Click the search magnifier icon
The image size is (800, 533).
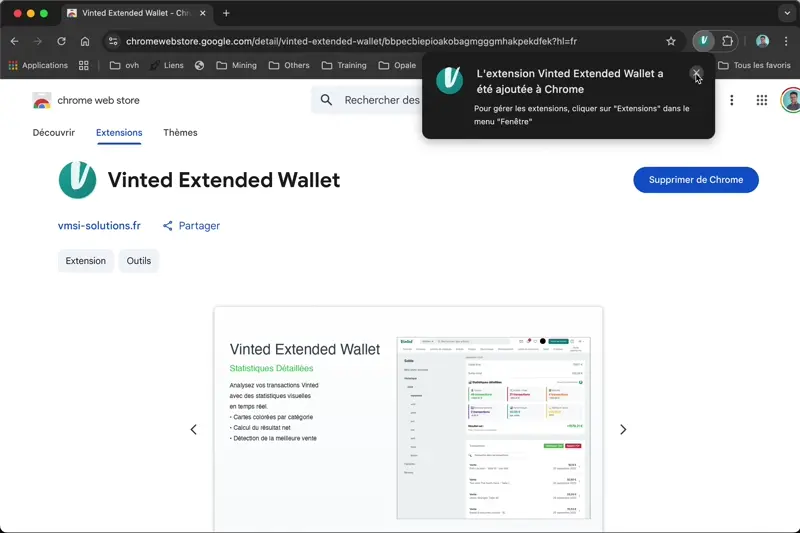[x=327, y=100]
